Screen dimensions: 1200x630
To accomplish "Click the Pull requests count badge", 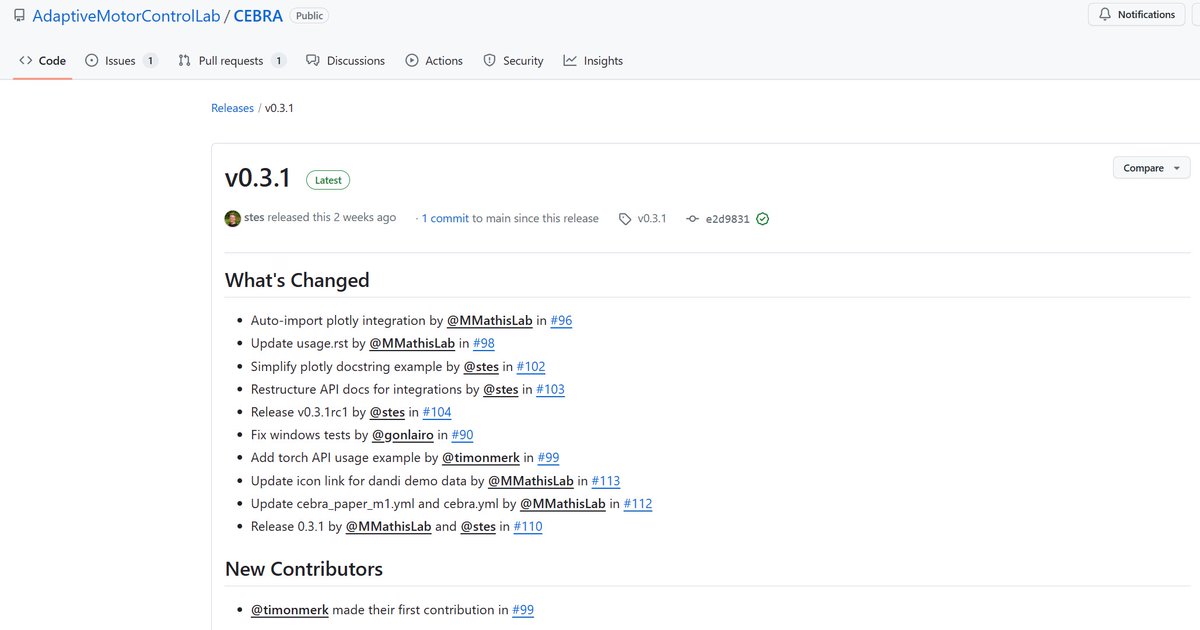I will pyautogui.click(x=279, y=61).
